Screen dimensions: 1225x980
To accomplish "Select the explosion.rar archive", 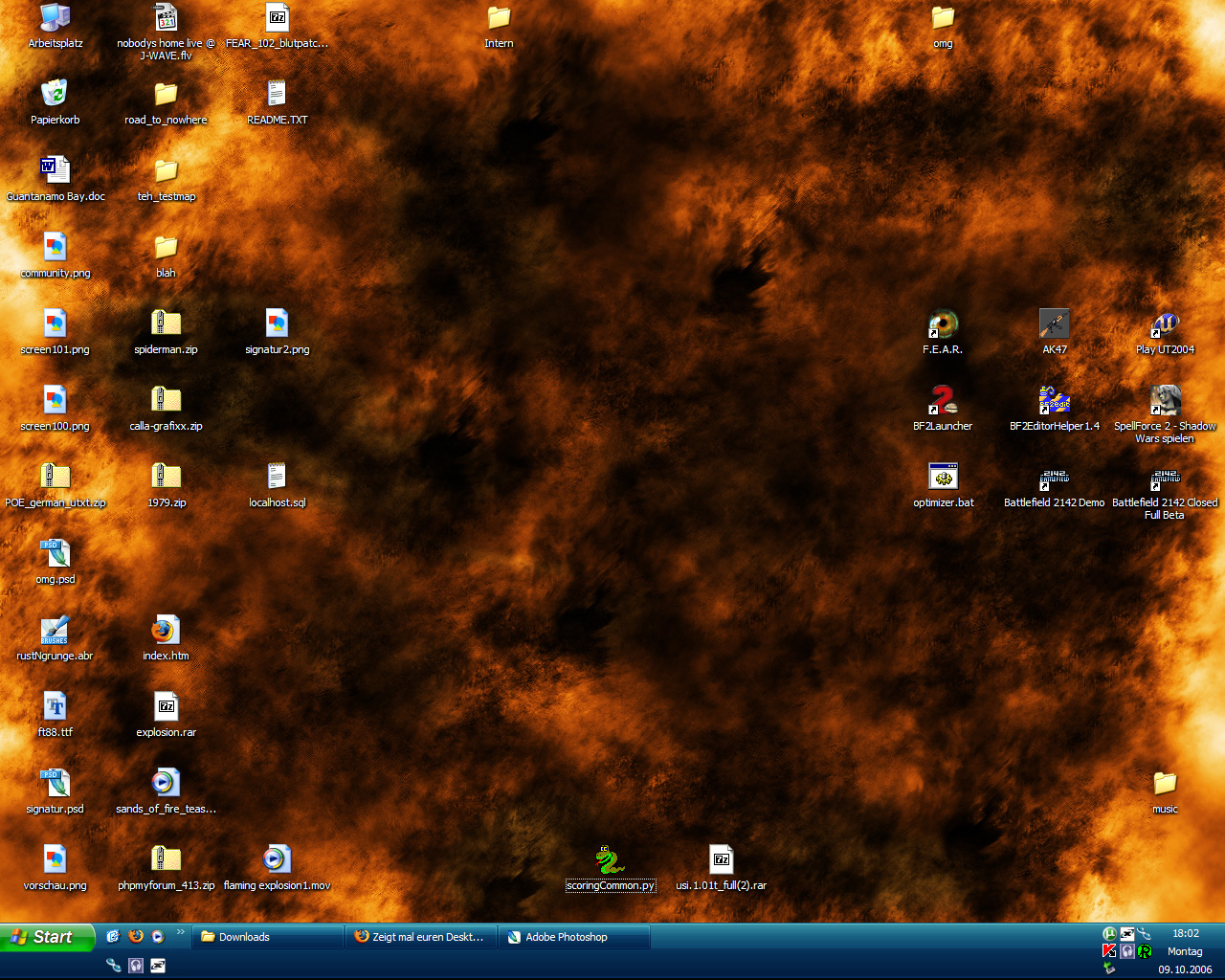I will 167,715.
